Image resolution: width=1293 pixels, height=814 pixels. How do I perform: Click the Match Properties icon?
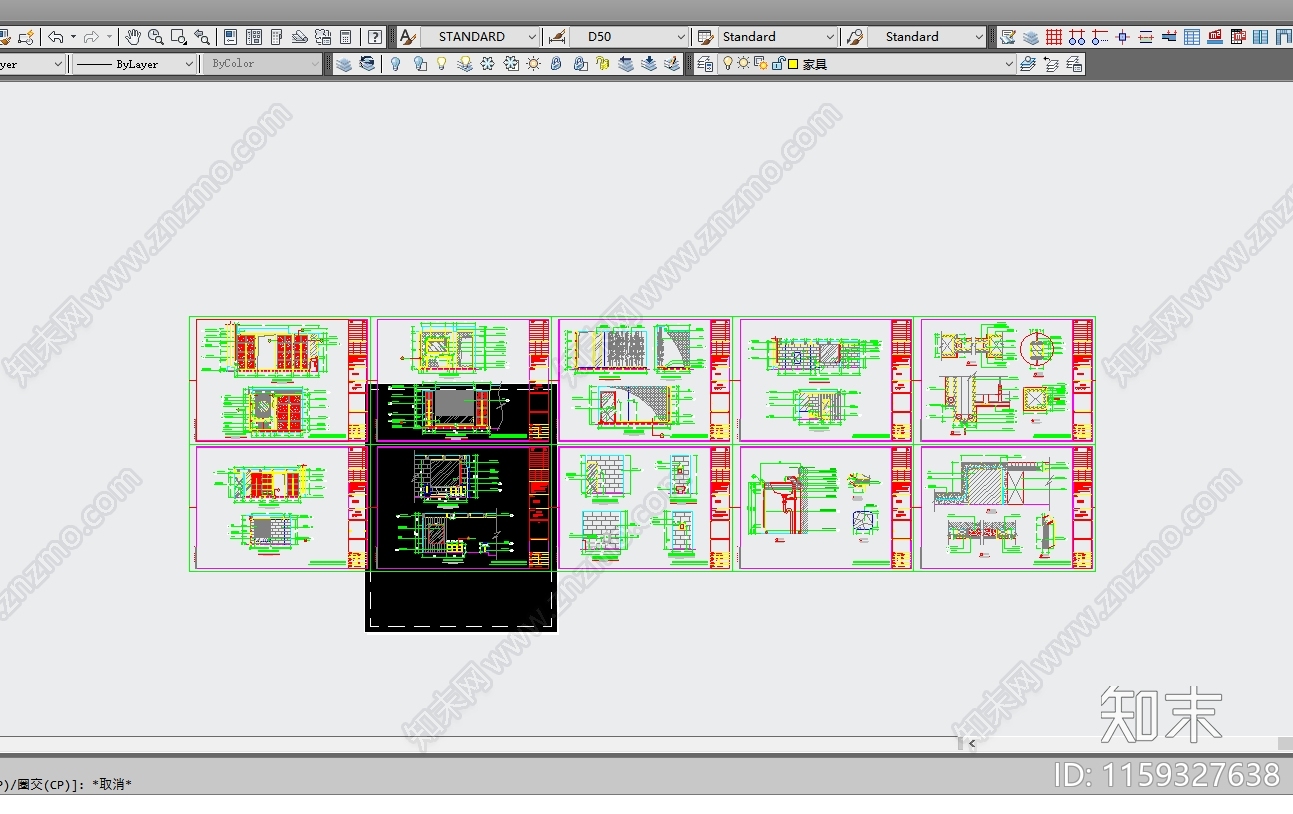click(5, 37)
